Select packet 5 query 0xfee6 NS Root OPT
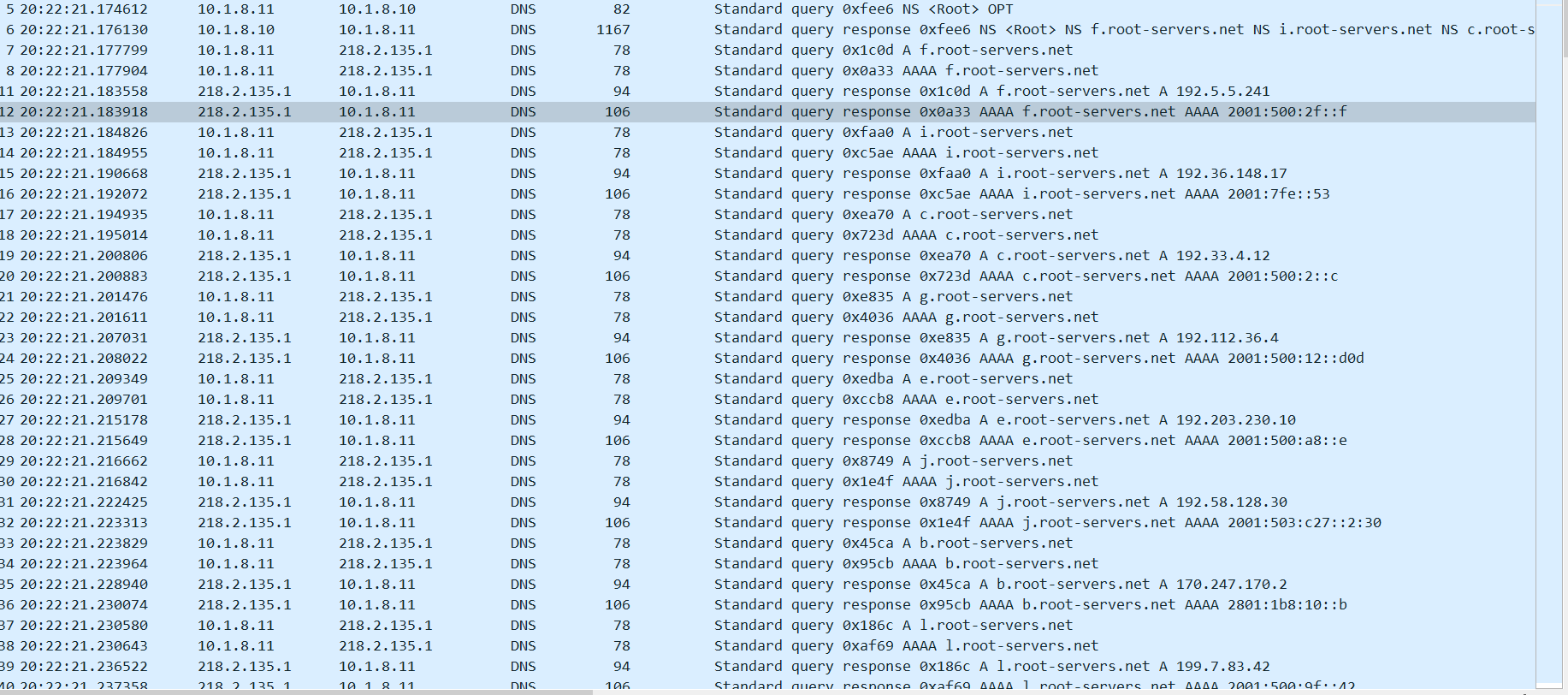 coord(767,9)
